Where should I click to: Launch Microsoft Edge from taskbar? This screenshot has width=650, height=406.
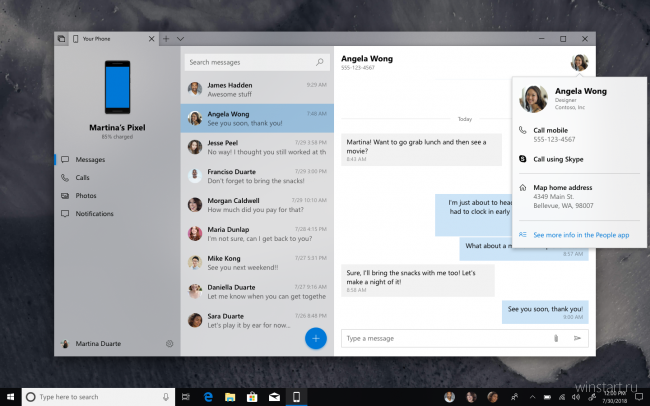pos(208,397)
